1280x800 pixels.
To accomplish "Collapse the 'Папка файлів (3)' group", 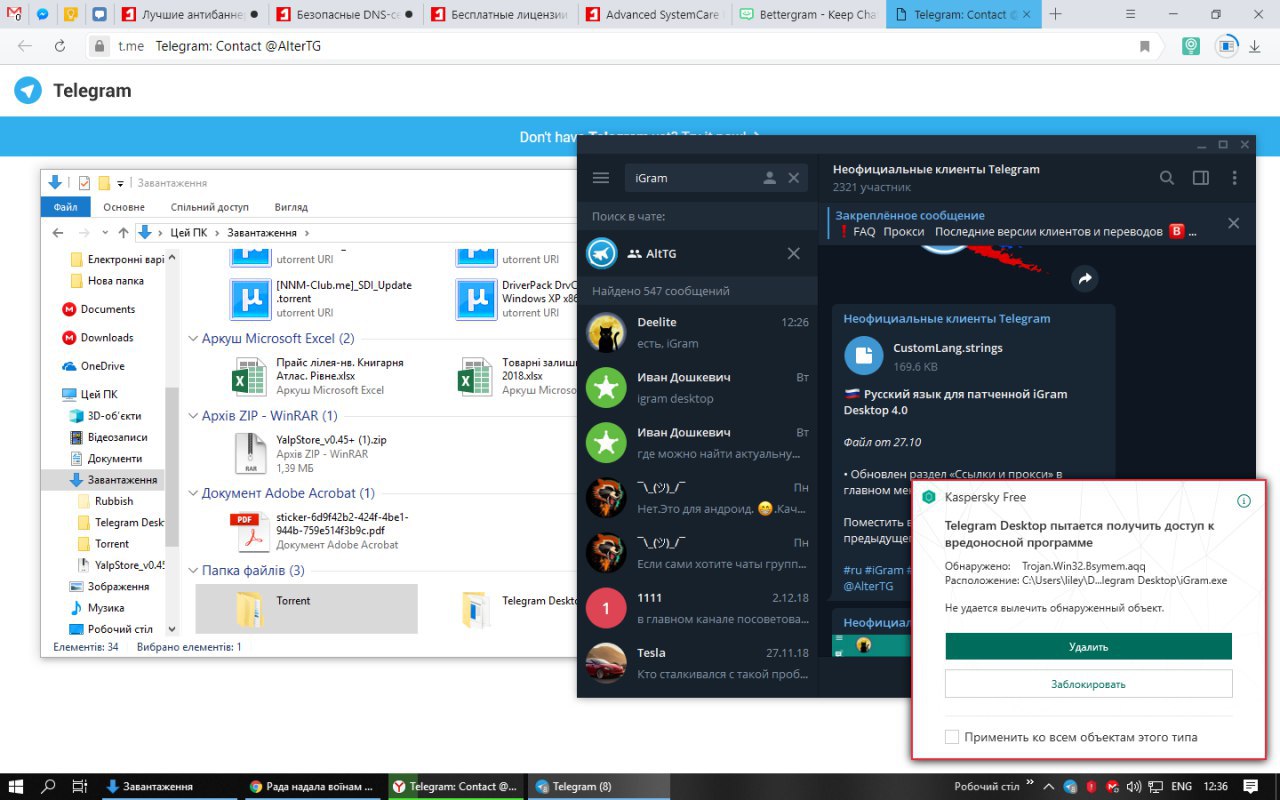I will click(x=193, y=570).
